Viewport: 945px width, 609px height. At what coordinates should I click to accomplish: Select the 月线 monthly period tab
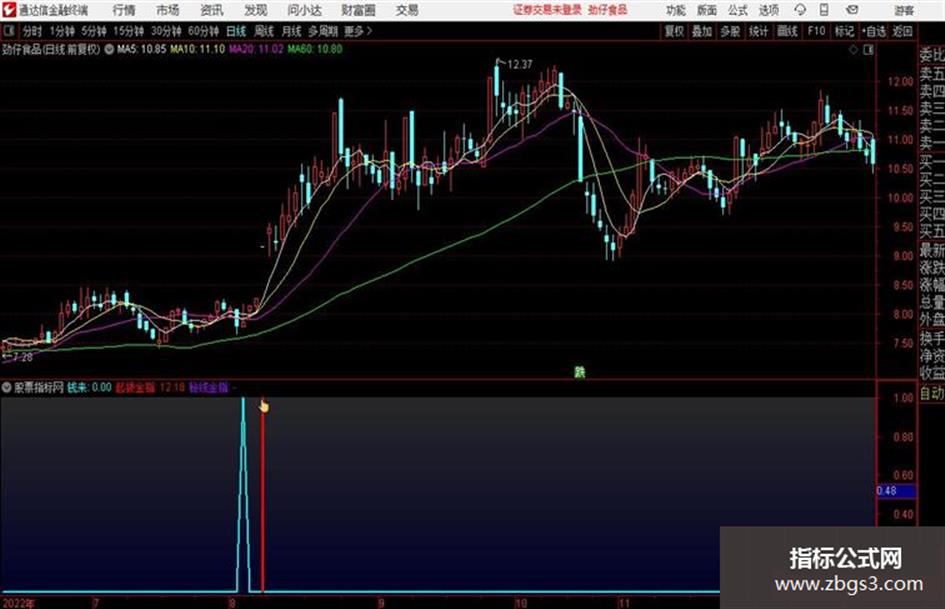[x=292, y=31]
